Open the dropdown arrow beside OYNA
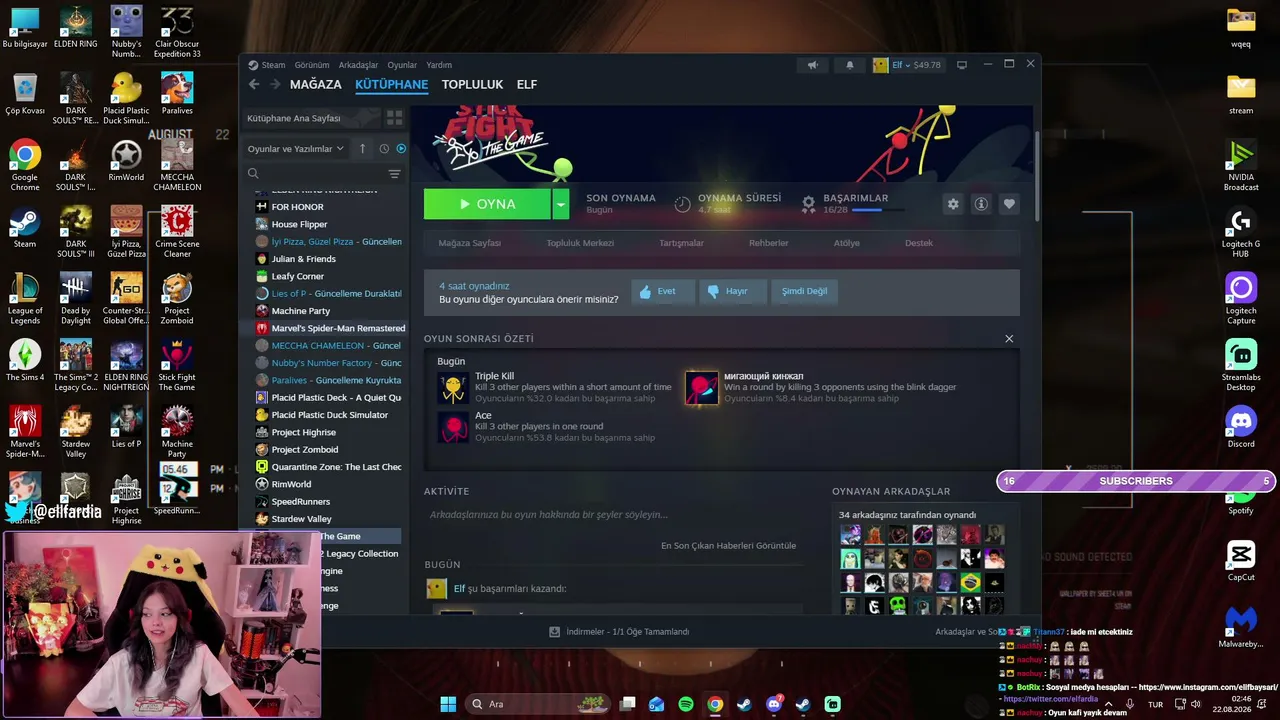 pos(560,204)
